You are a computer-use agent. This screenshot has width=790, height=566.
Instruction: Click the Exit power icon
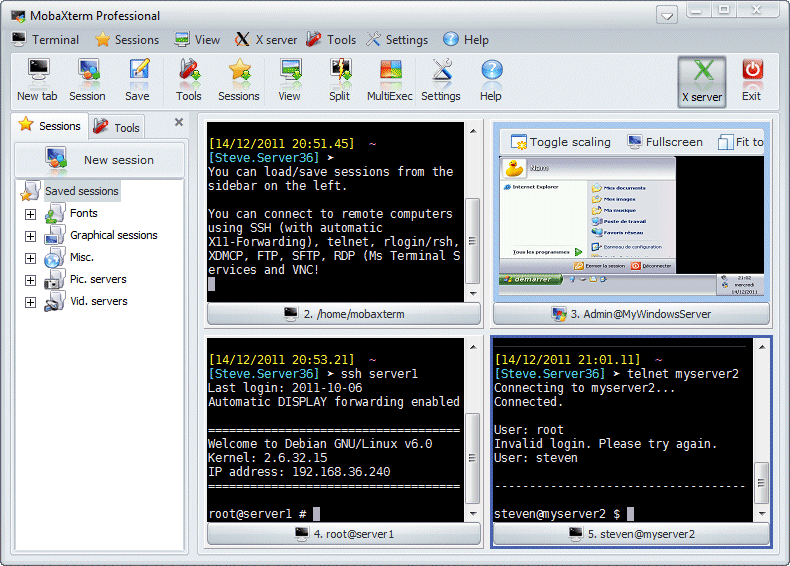coord(751,80)
